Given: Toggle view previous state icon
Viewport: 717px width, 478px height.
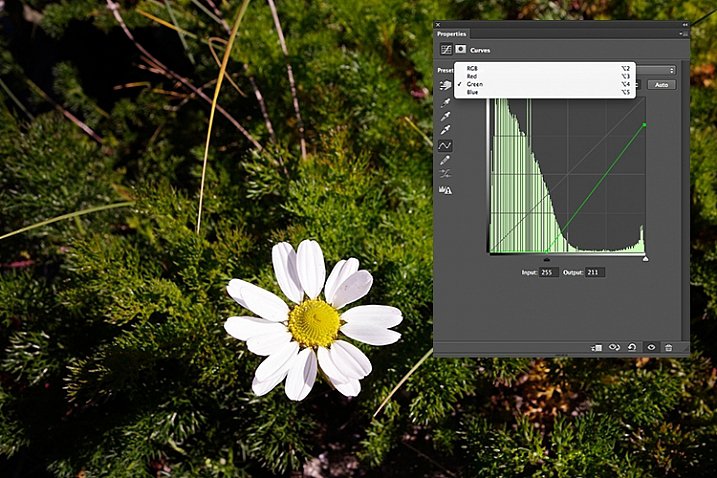Looking at the screenshot, I should (x=615, y=347).
